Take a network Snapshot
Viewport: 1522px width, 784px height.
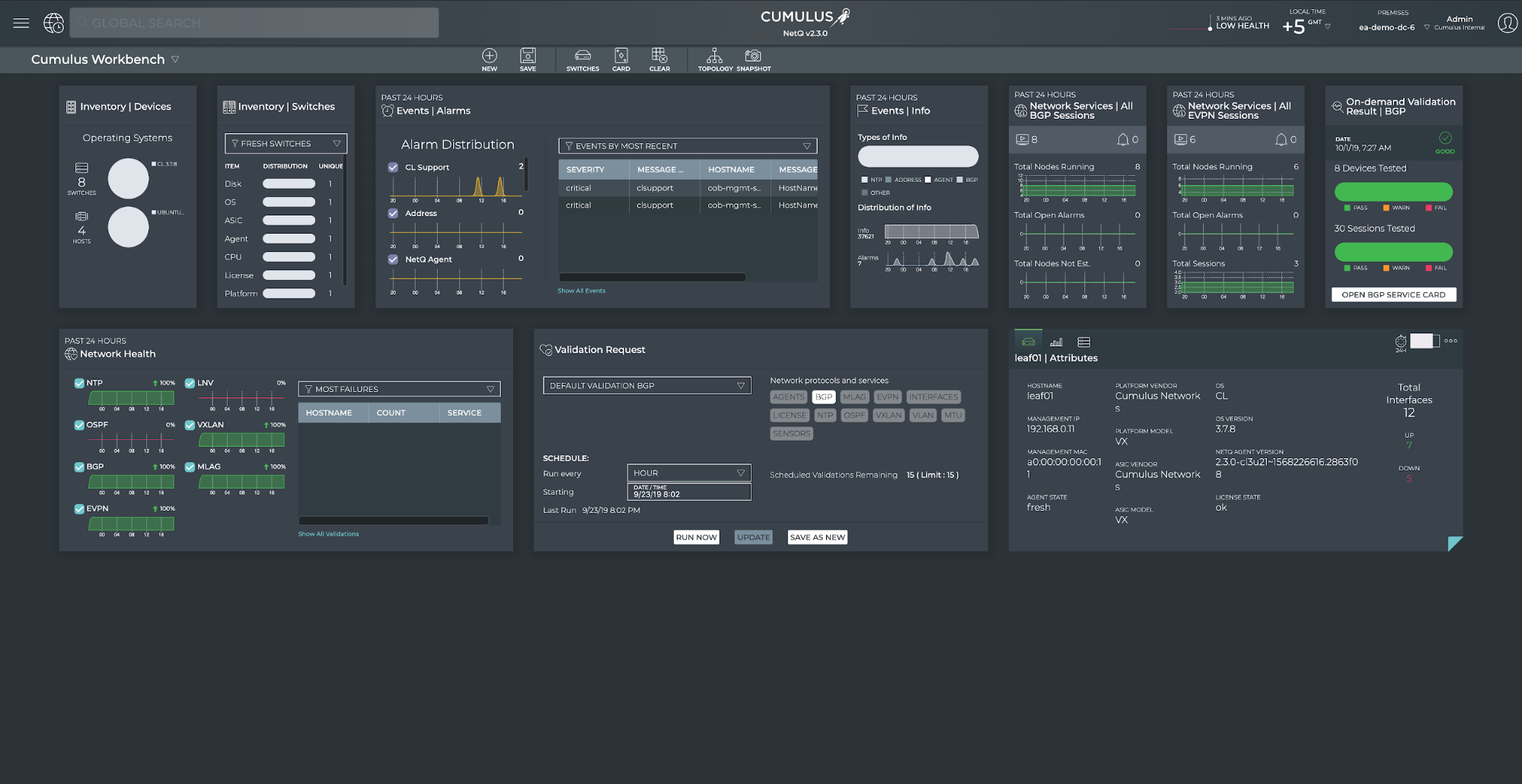(x=753, y=59)
